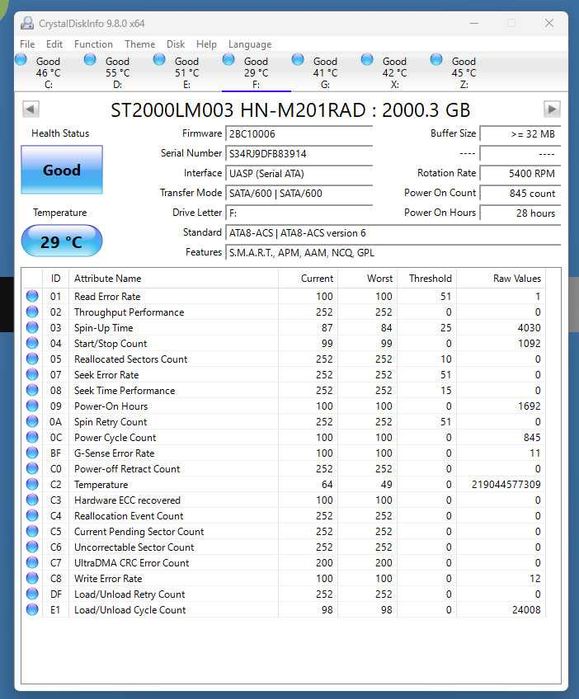
Task: Click status icon for Load/Unload Retry Count
Action: 32,594
